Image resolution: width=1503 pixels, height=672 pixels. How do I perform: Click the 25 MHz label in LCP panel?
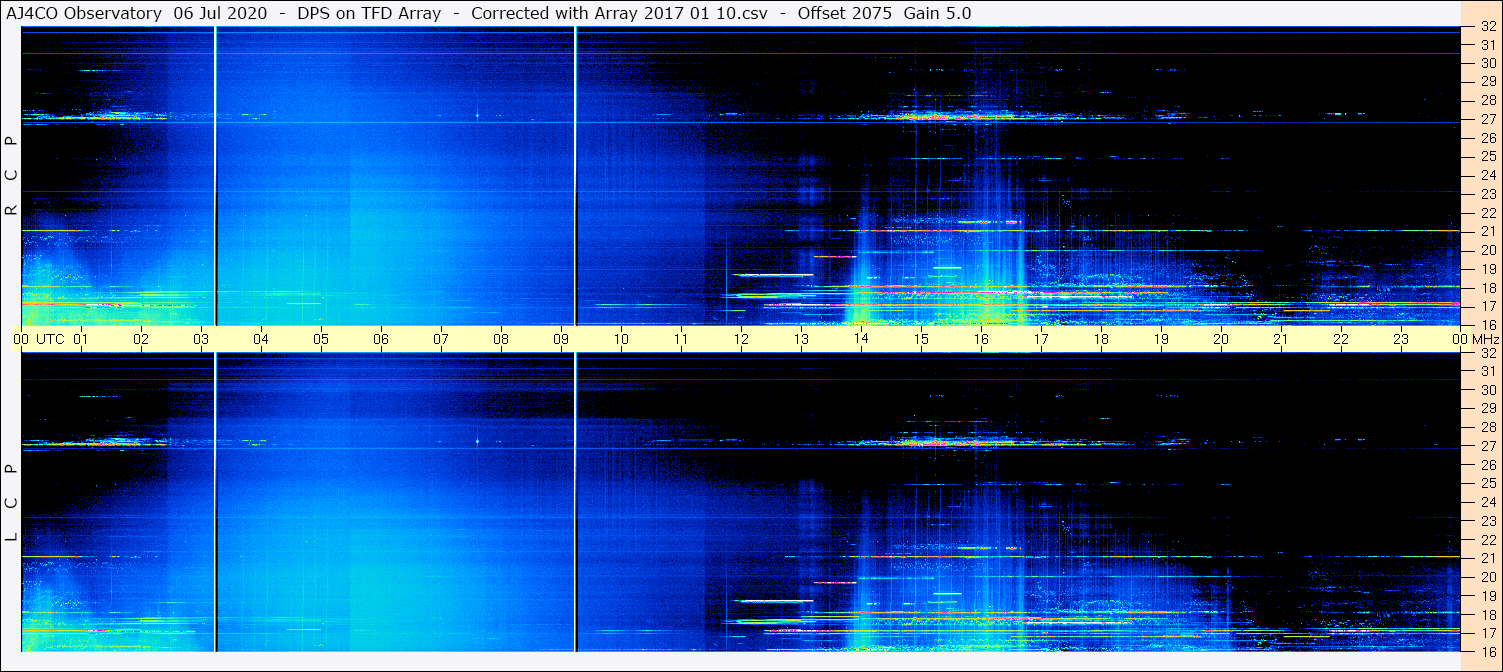pyautogui.click(x=1487, y=483)
